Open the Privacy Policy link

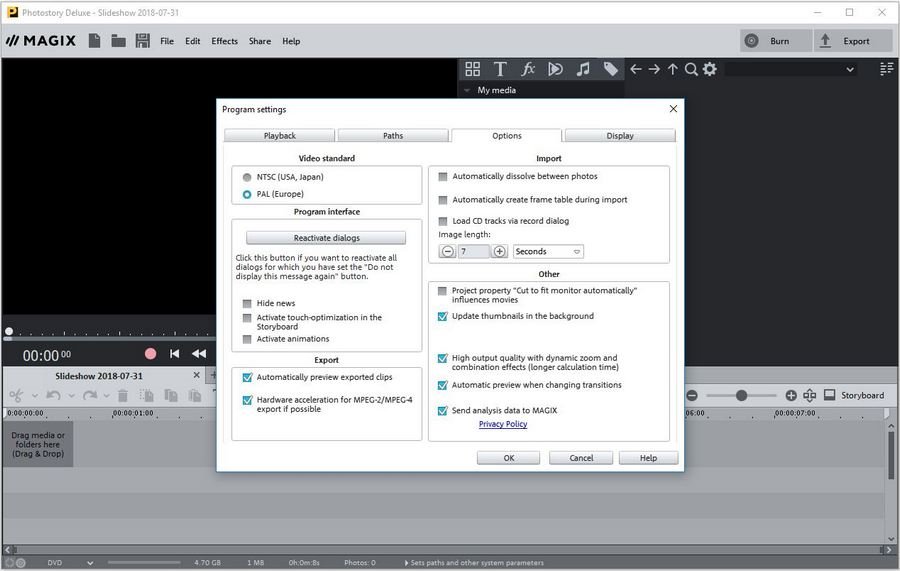(503, 424)
